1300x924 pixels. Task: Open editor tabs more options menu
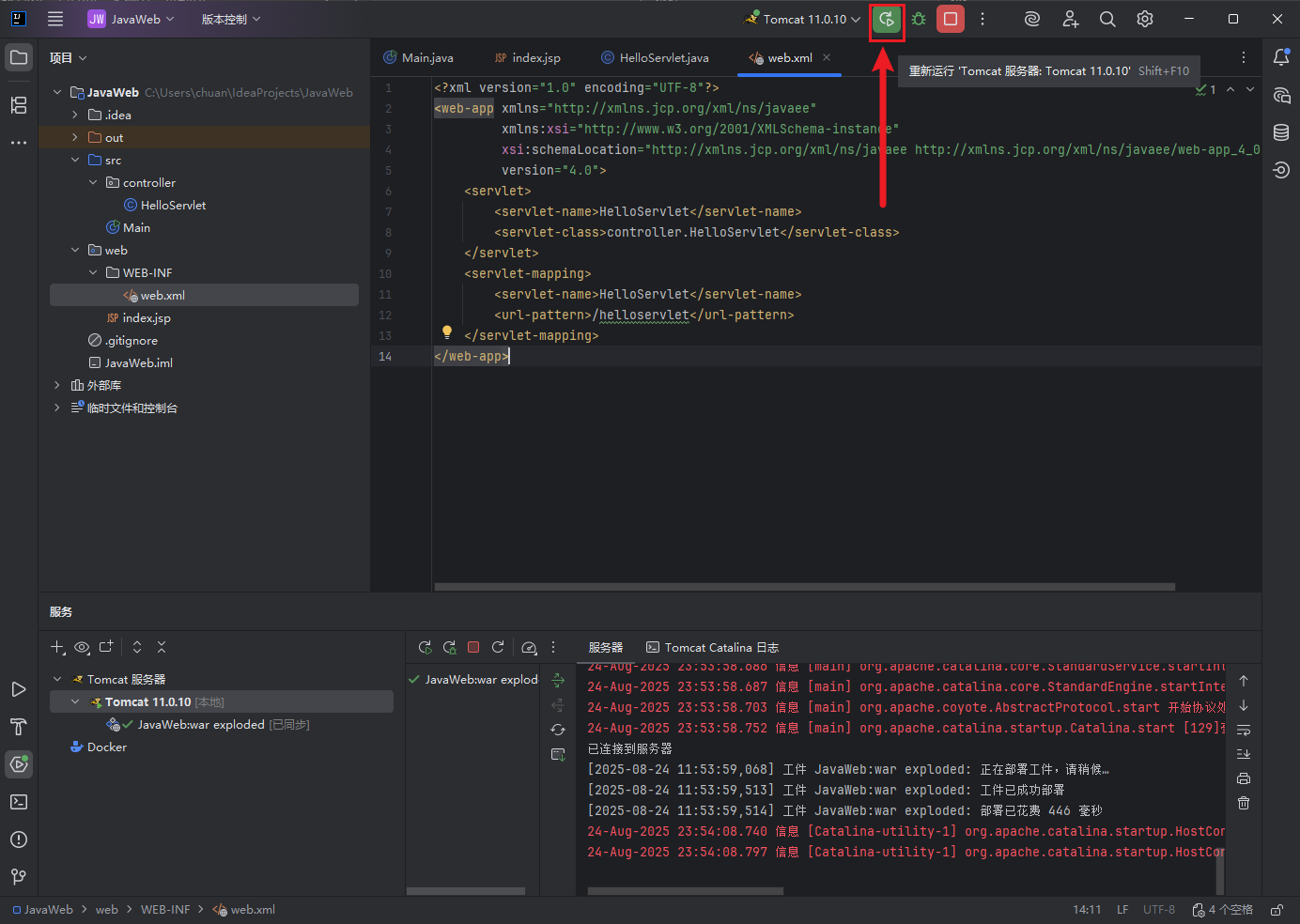click(x=1244, y=57)
